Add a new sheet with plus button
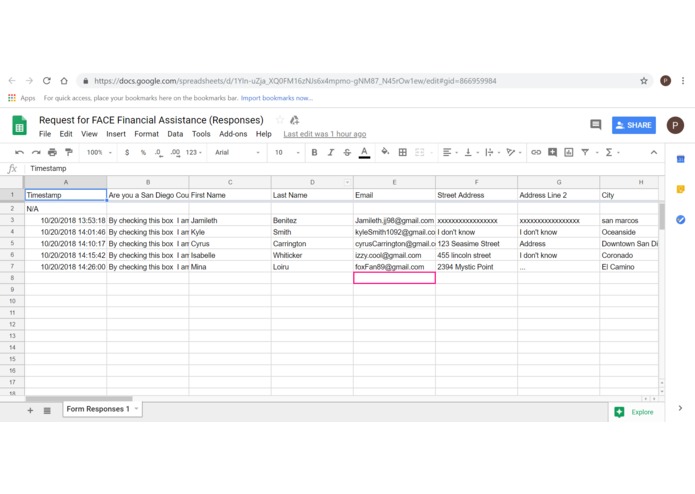The height and width of the screenshot is (494, 695). (x=30, y=411)
